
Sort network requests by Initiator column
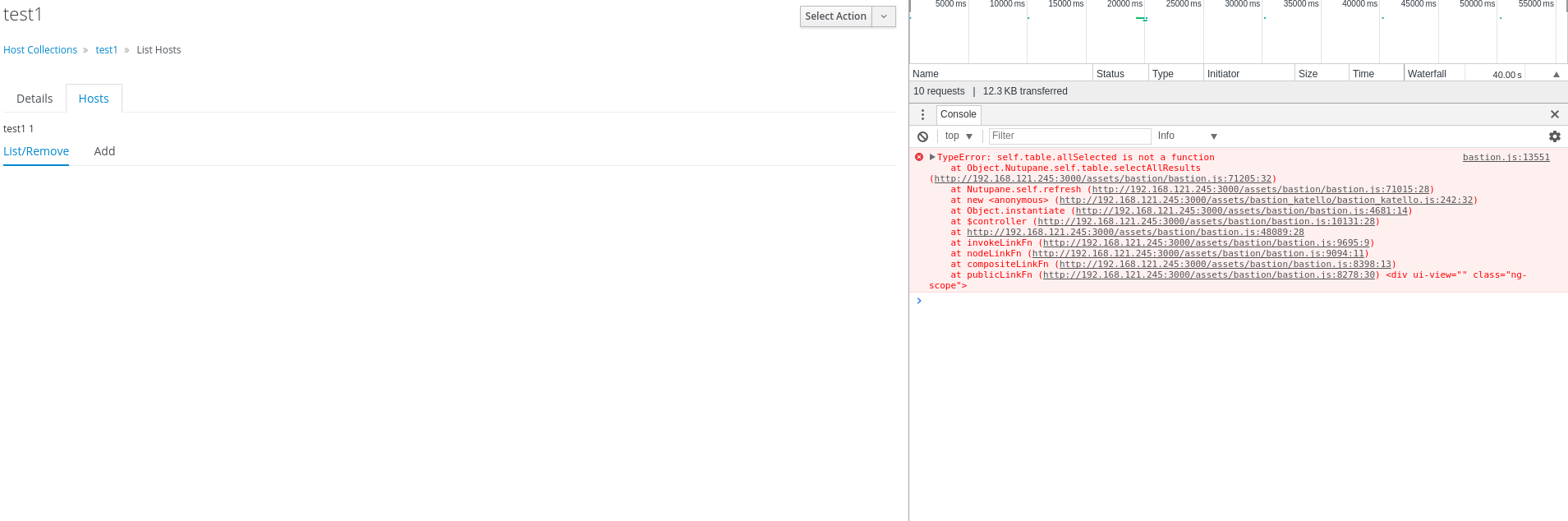point(1248,74)
